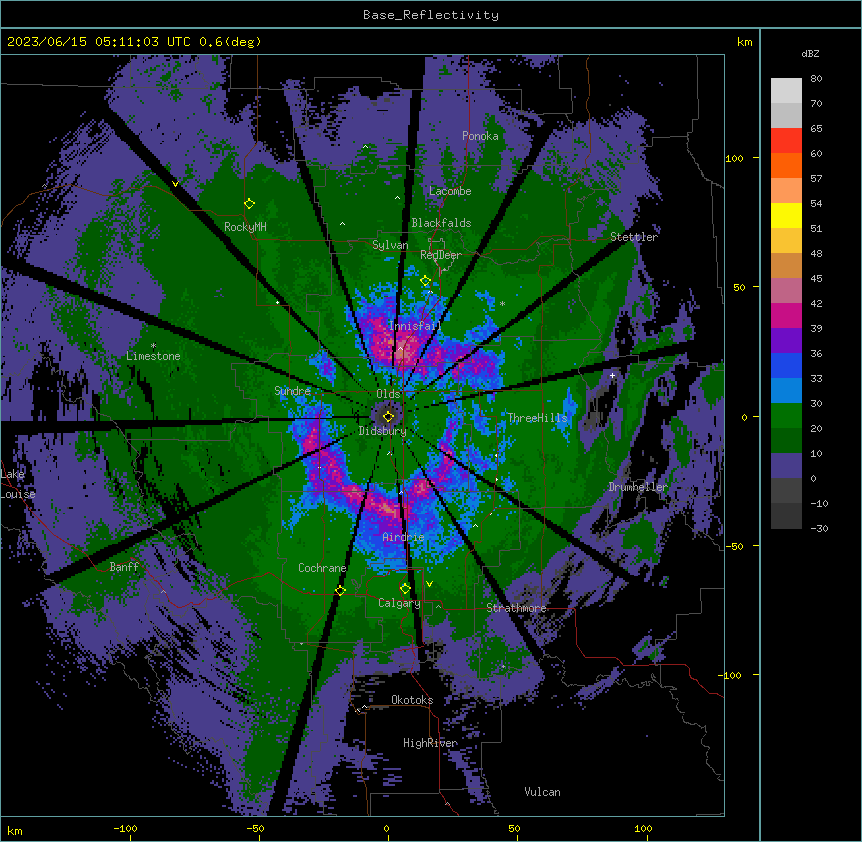Select the dark gray 0 to -10 dBZ swatch
862x842 pixels.
(x=786, y=491)
